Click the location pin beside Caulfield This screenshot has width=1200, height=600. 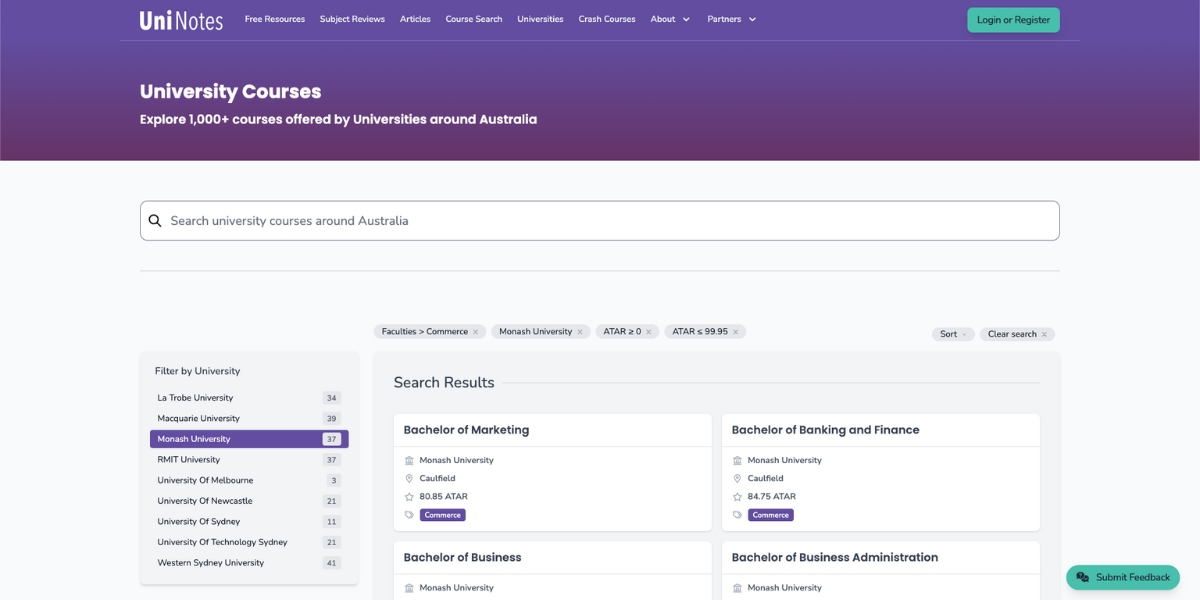[410, 478]
